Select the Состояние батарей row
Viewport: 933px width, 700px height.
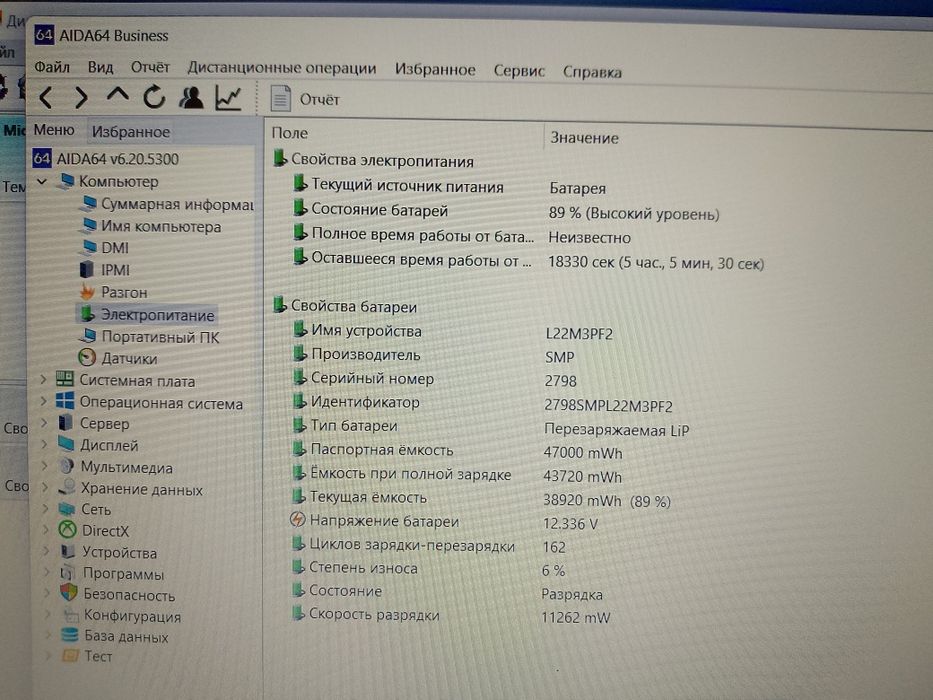pyautogui.click(x=371, y=210)
